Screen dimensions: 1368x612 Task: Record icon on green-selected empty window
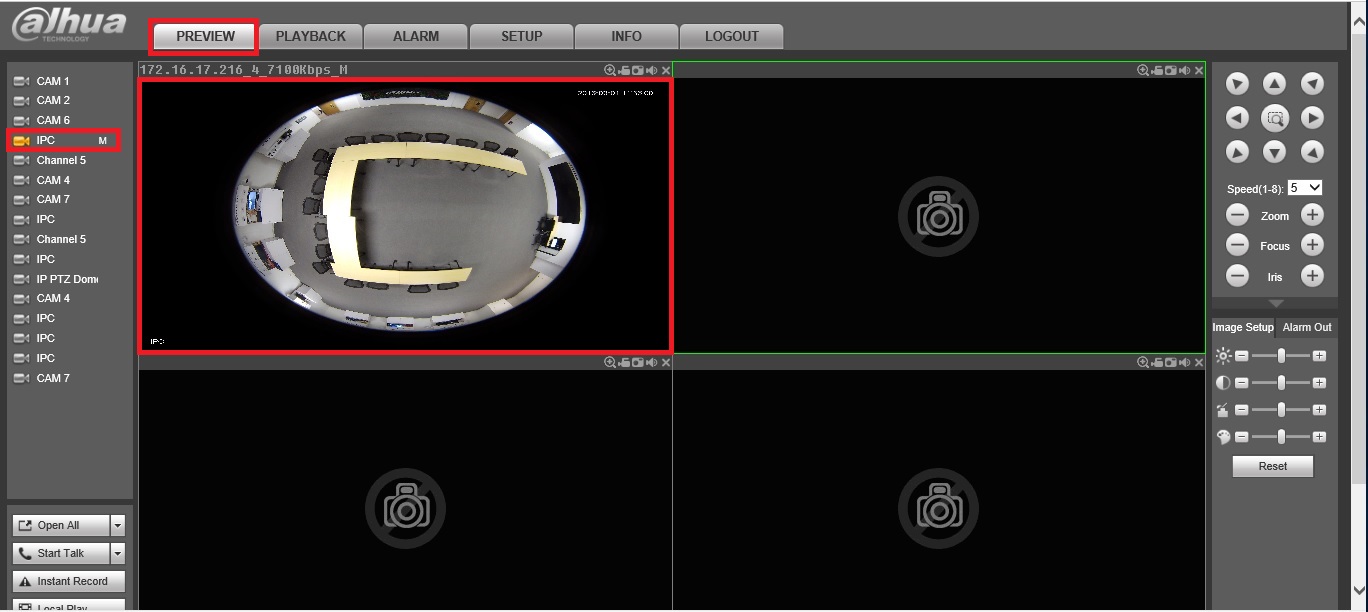(1157, 70)
